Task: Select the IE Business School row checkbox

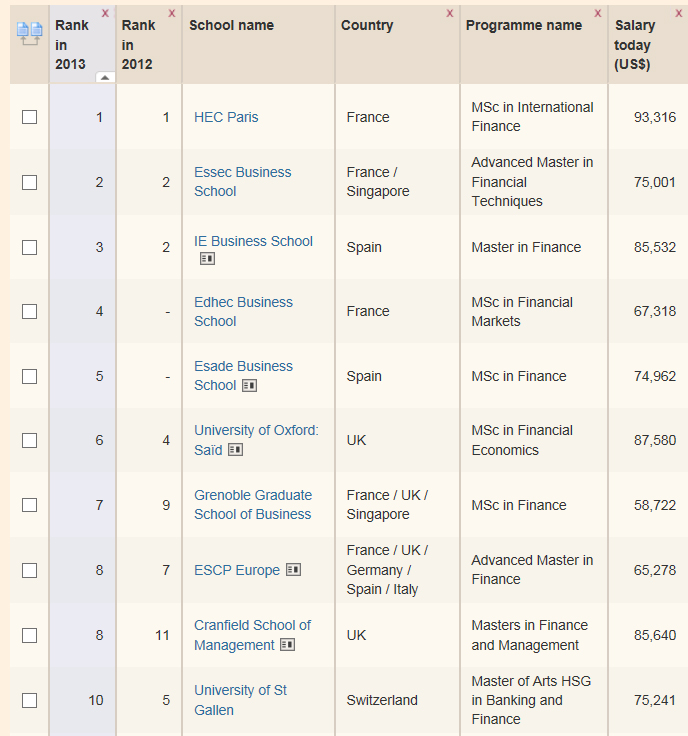Action: (x=30, y=247)
